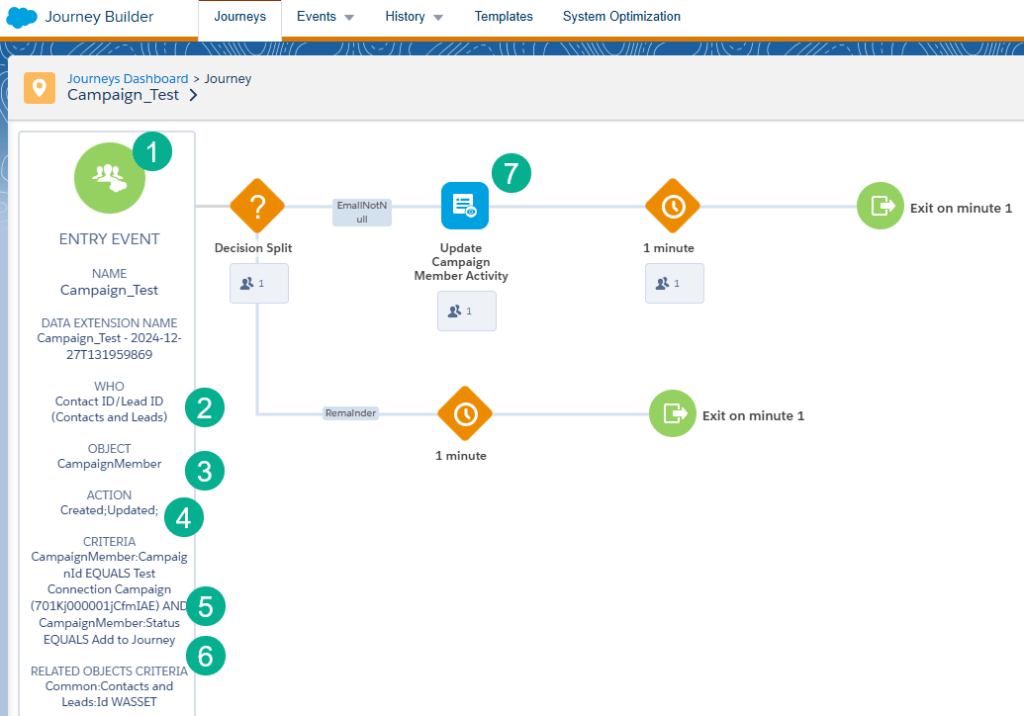Select the orange Decision Split node
The width and height of the screenshot is (1024, 716).
coord(257,207)
